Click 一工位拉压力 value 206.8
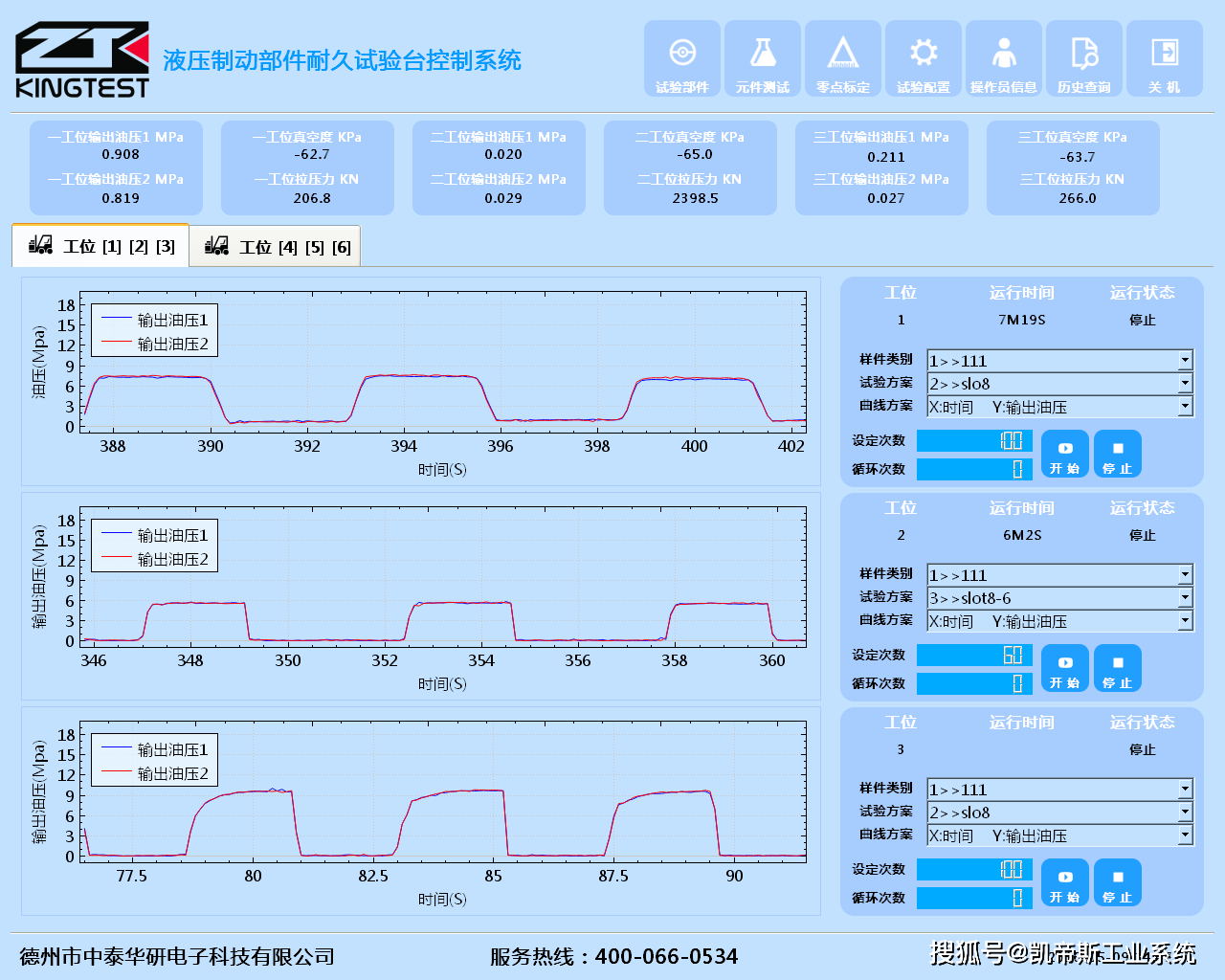Screen dimensions: 1225x980 [312, 198]
